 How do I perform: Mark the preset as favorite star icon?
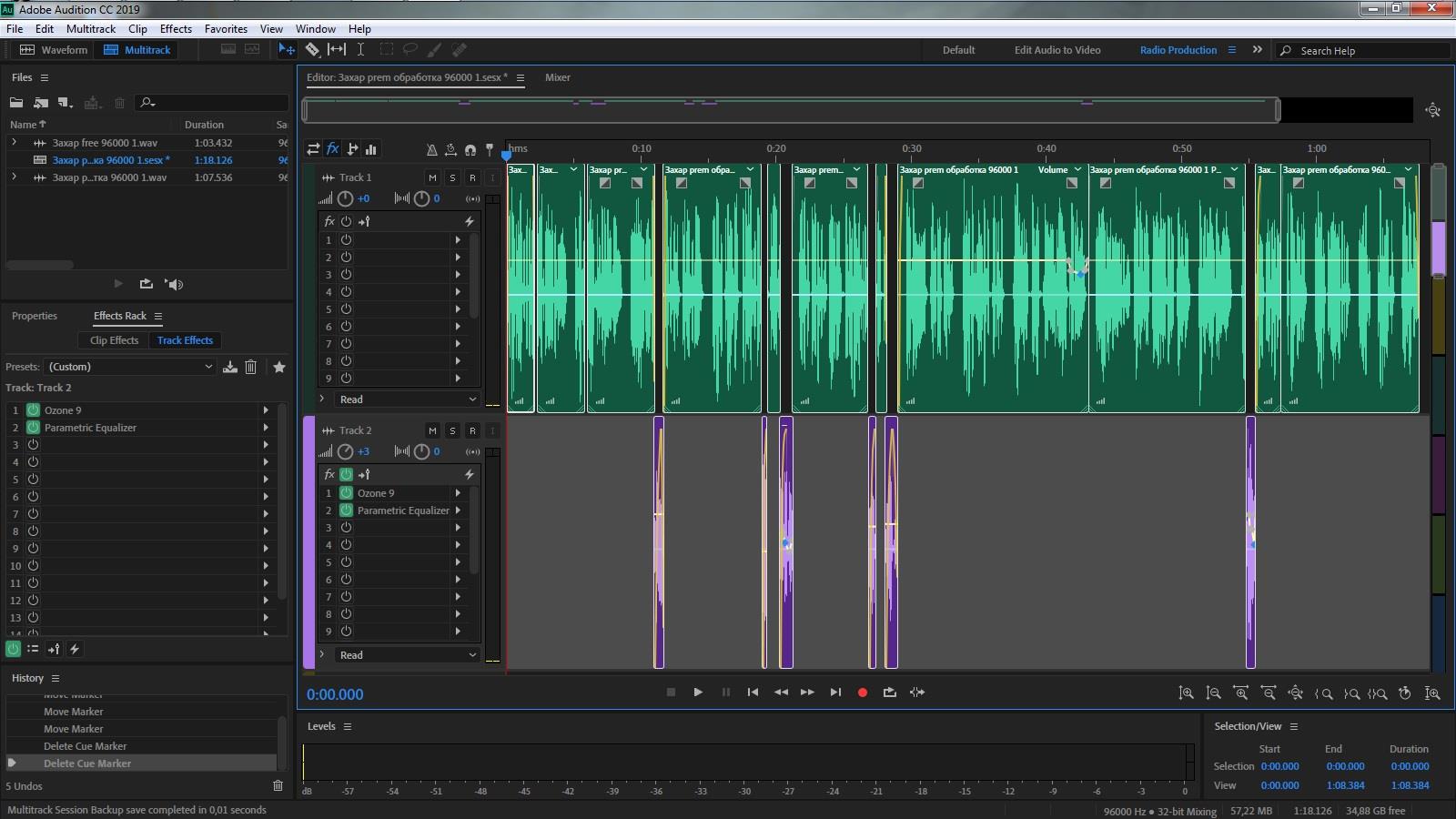click(279, 367)
